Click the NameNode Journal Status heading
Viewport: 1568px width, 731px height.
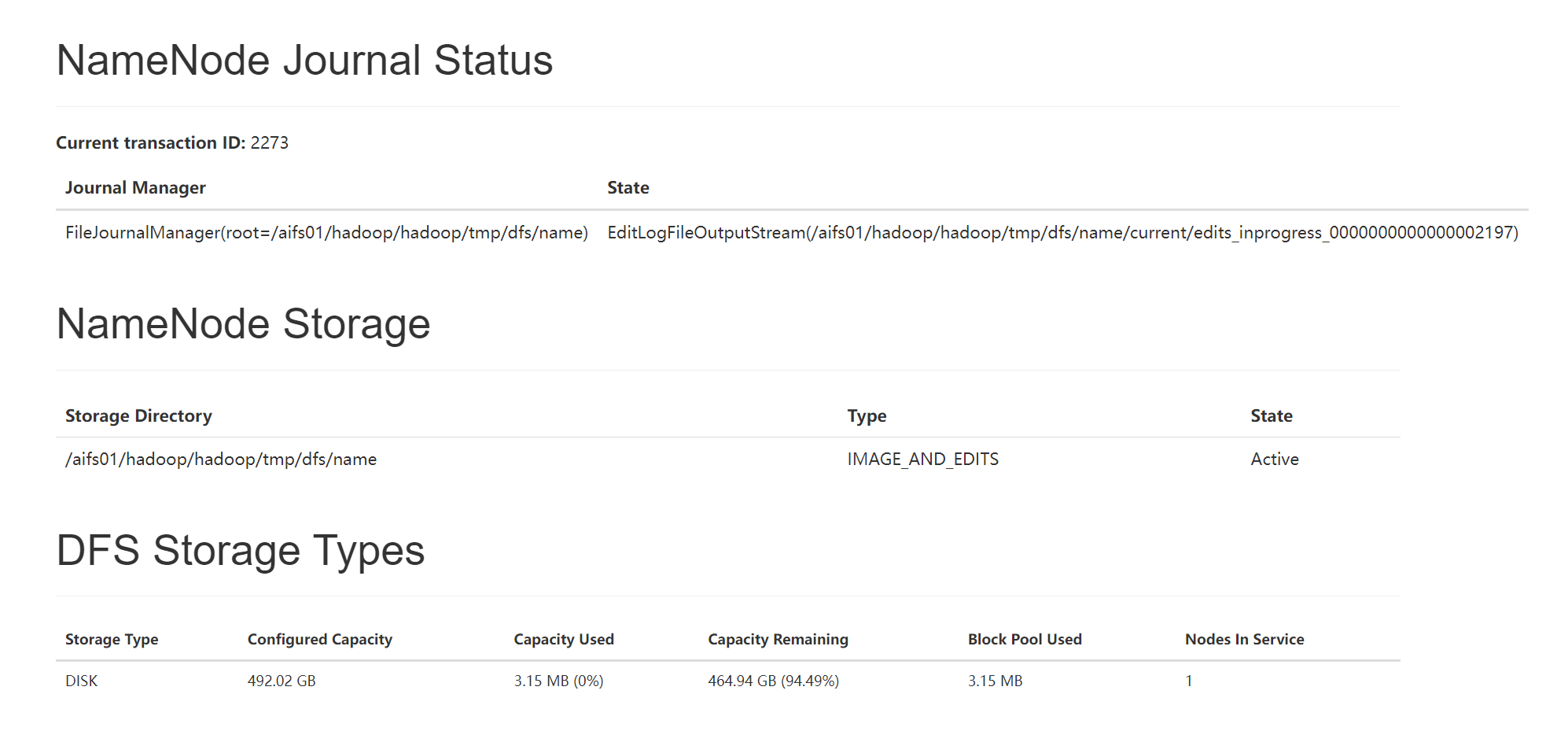[x=304, y=59]
